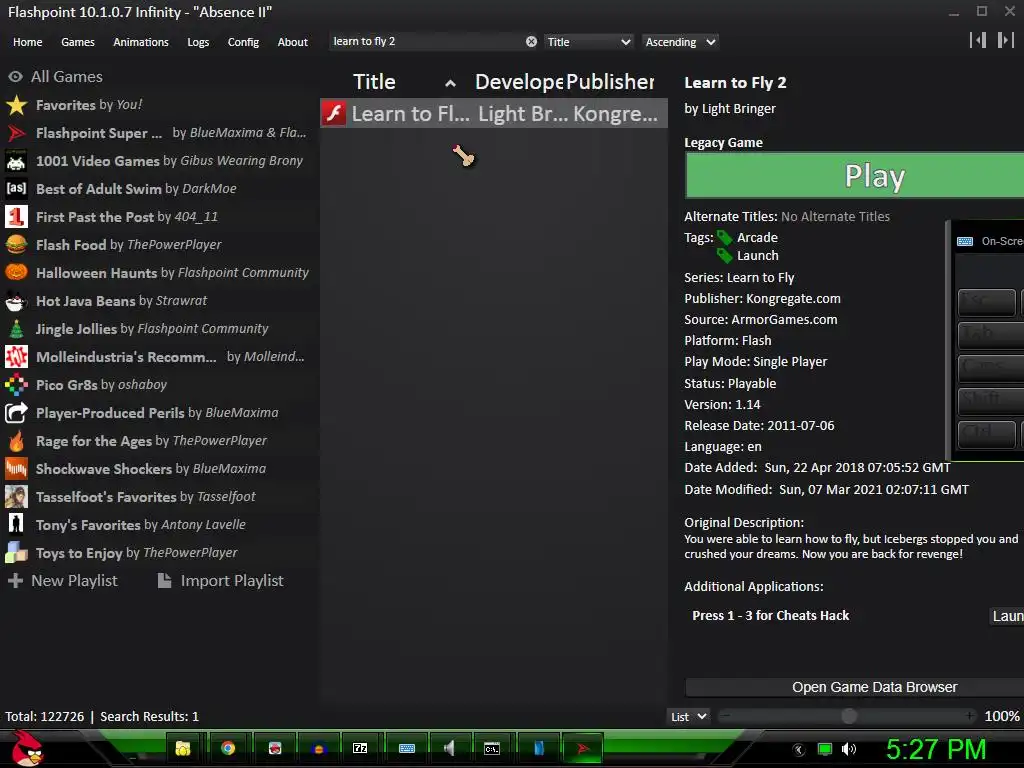Click the Launch tag icon
Image resolution: width=1024 pixels, height=768 pixels.
(x=724, y=255)
